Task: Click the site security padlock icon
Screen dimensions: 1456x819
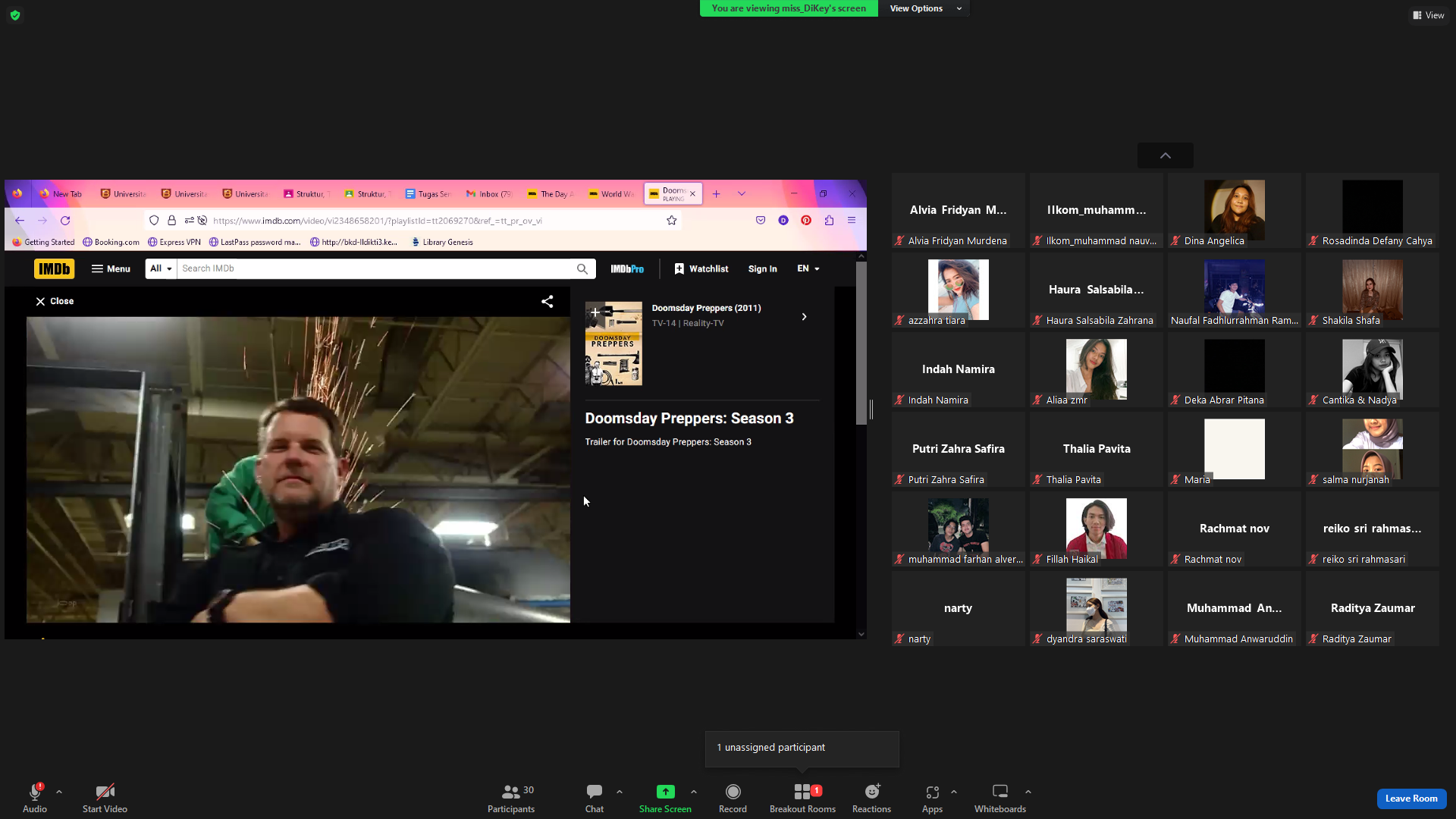Action: [x=172, y=221]
